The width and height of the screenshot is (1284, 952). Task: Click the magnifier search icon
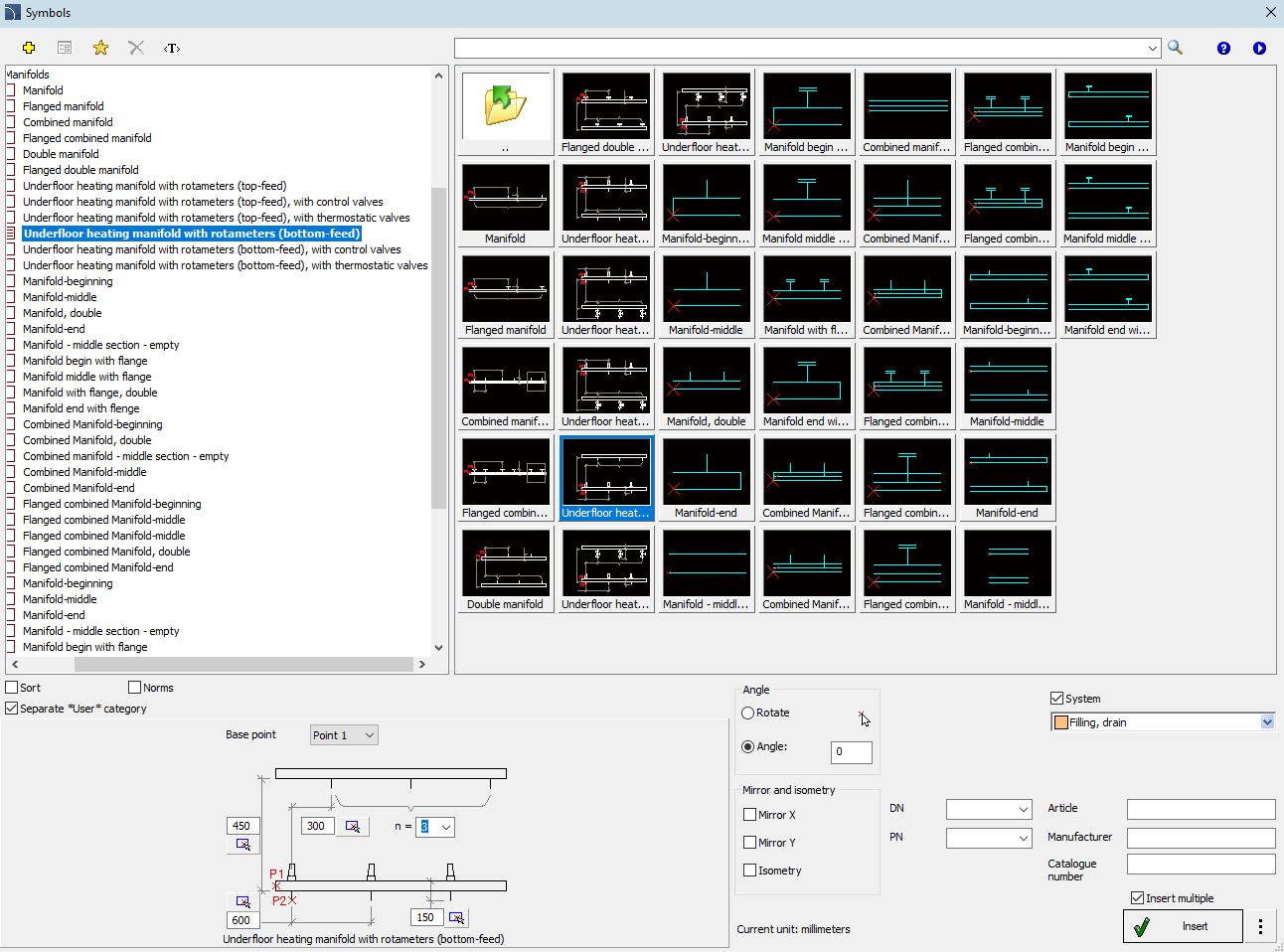click(1175, 48)
